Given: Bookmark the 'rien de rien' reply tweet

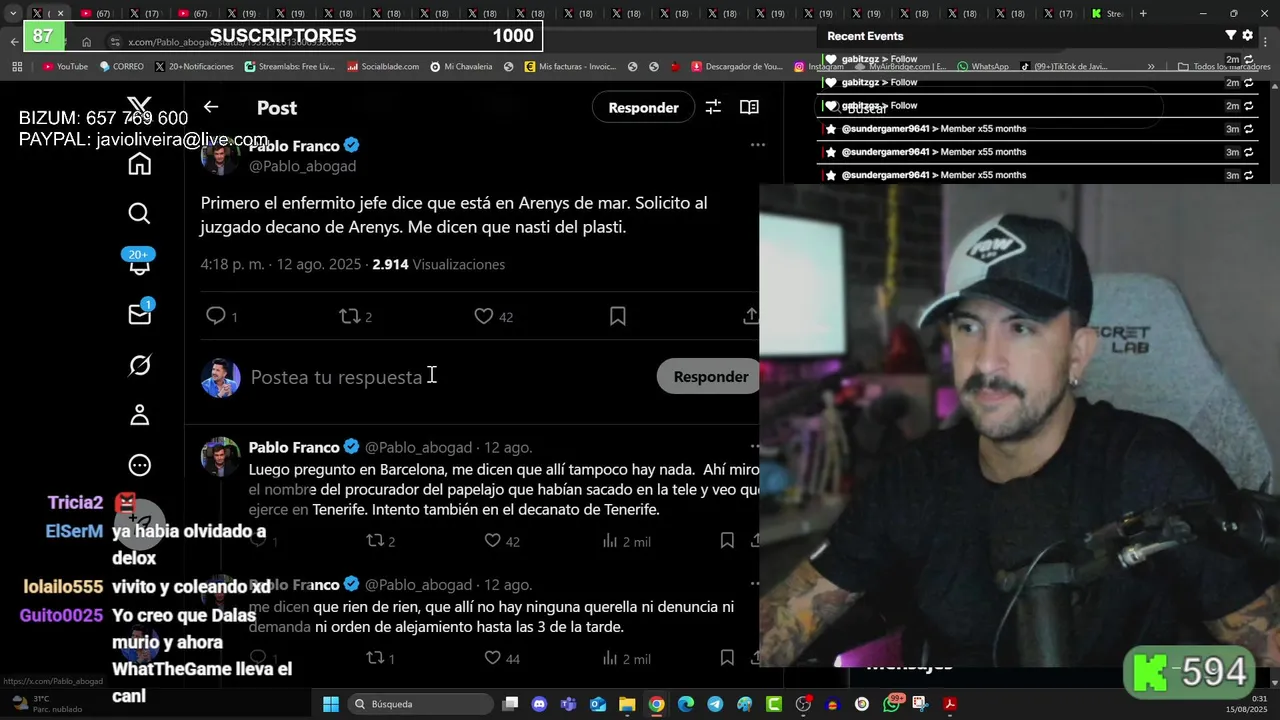Looking at the screenshot, I should coord(727,658).
